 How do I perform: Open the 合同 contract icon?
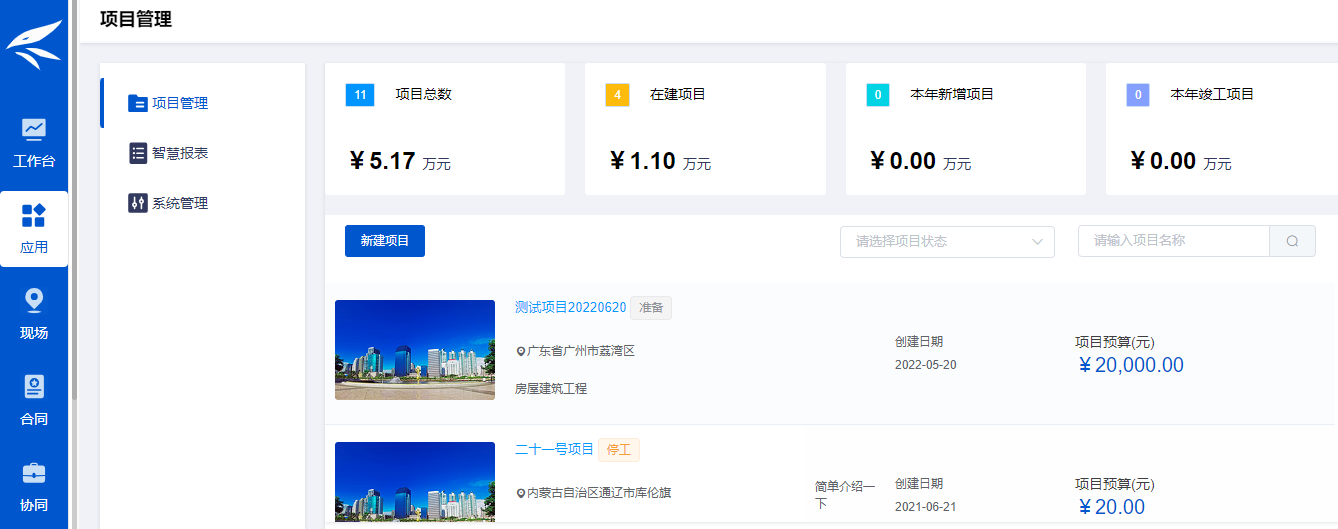34,387
